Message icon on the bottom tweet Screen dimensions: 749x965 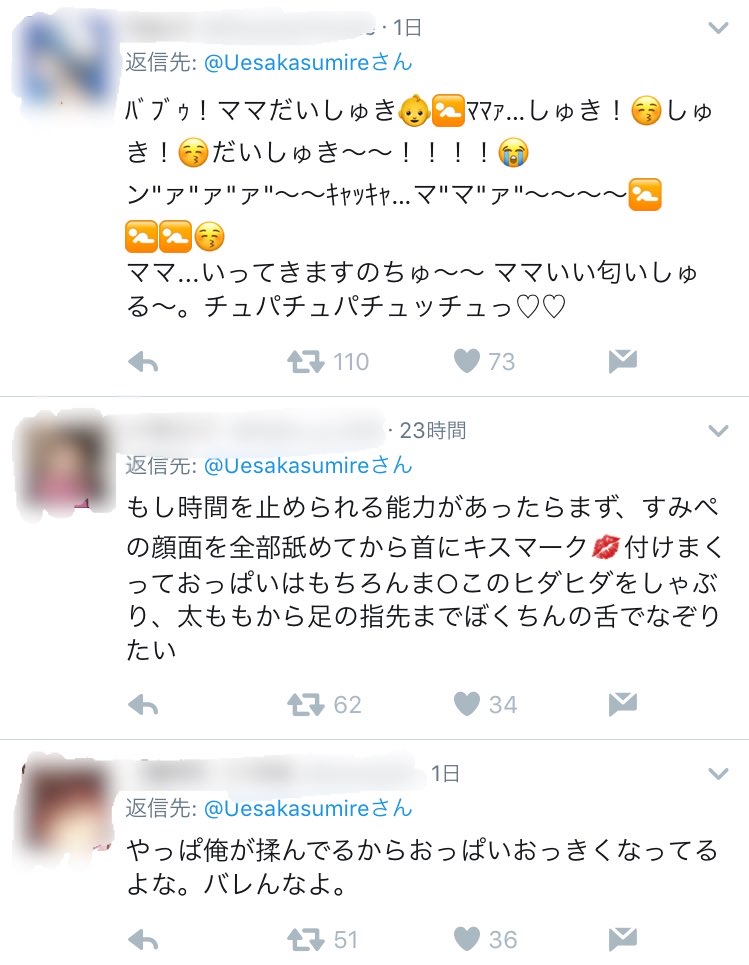point(622,939)
